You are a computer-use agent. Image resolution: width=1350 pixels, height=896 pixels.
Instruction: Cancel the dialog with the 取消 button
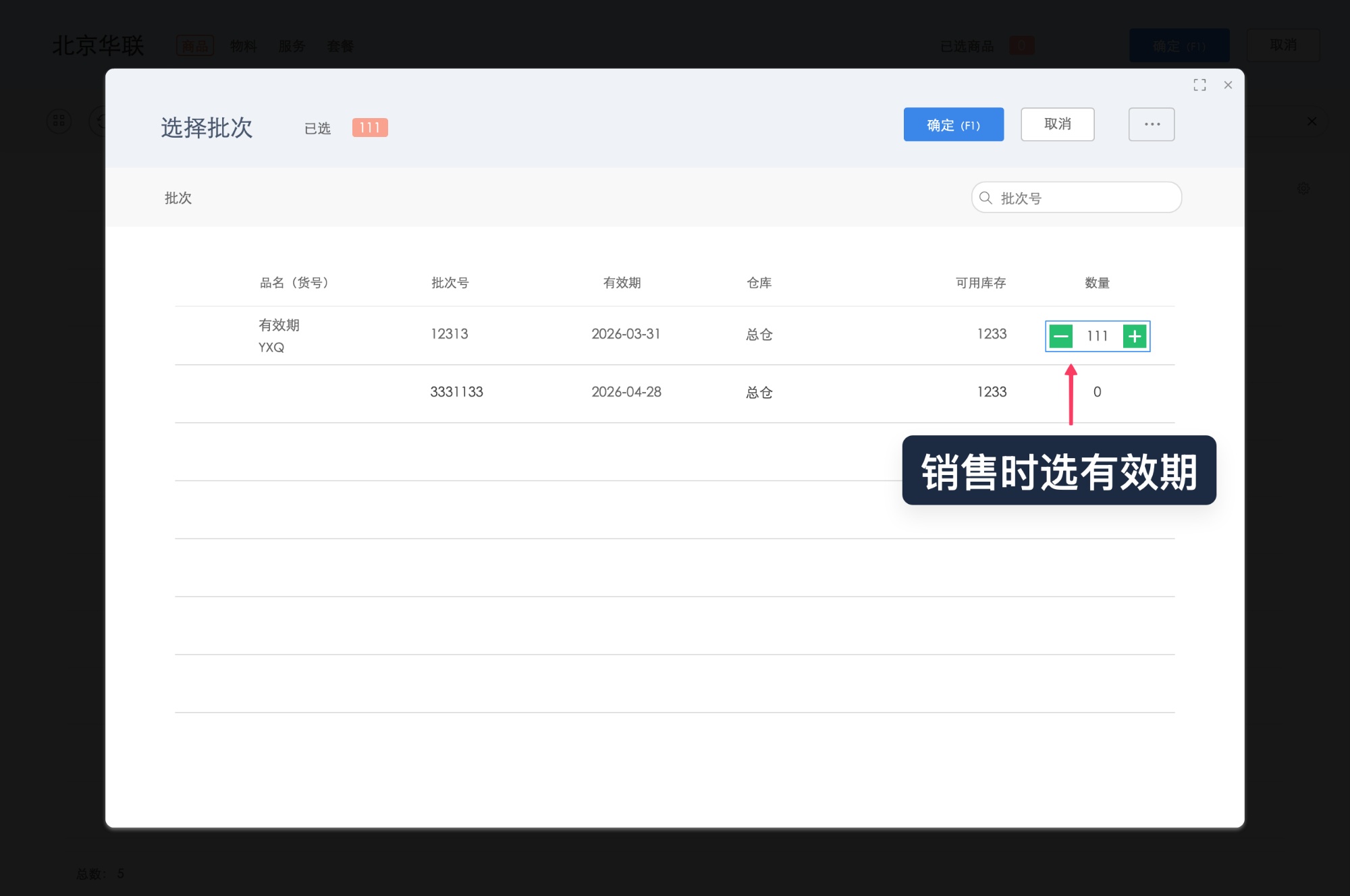pyautogui.click(x=1058, y=124)
